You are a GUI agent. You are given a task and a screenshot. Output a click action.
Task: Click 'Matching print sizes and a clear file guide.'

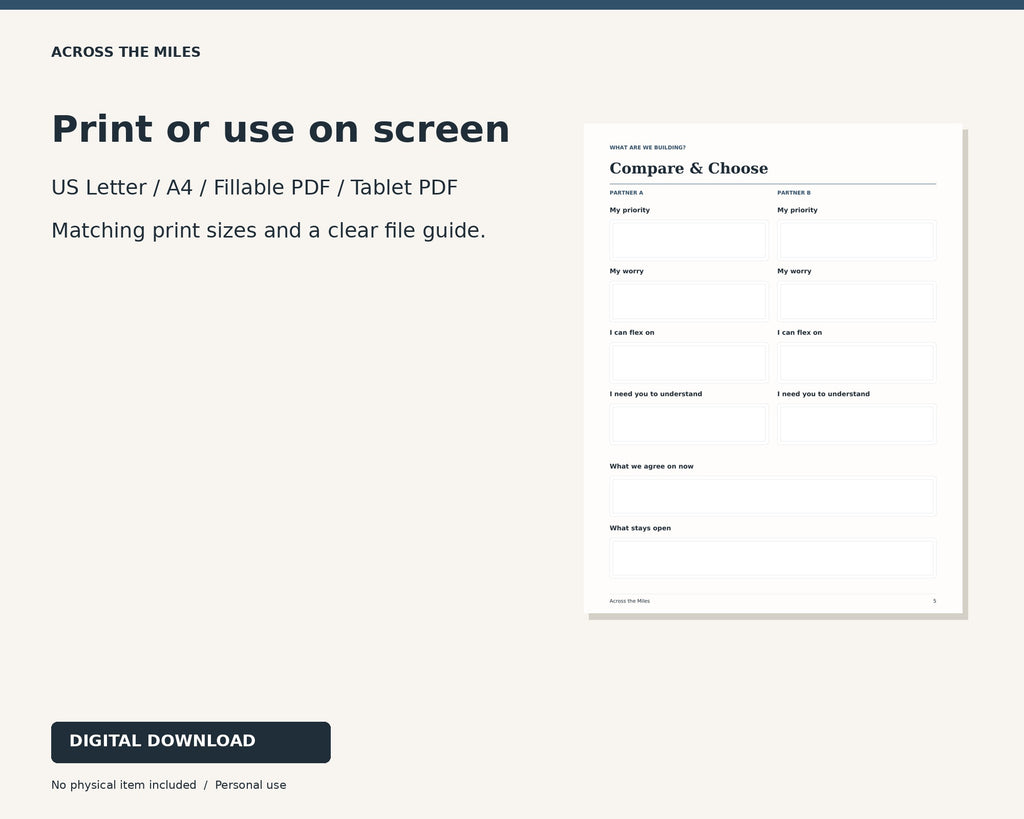click(x=268, y=231)
